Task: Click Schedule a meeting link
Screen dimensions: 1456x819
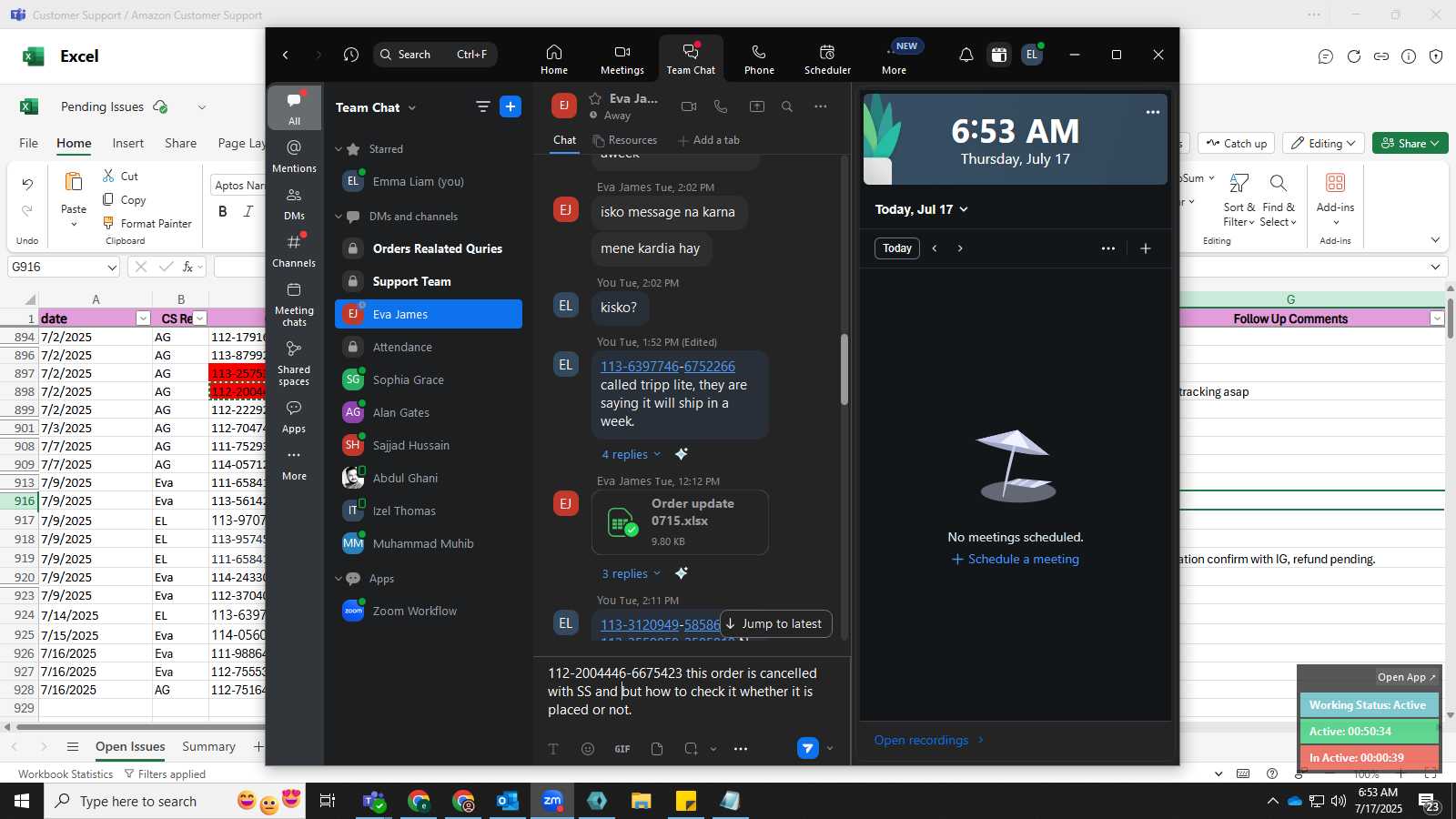Action: [1016, 559]
